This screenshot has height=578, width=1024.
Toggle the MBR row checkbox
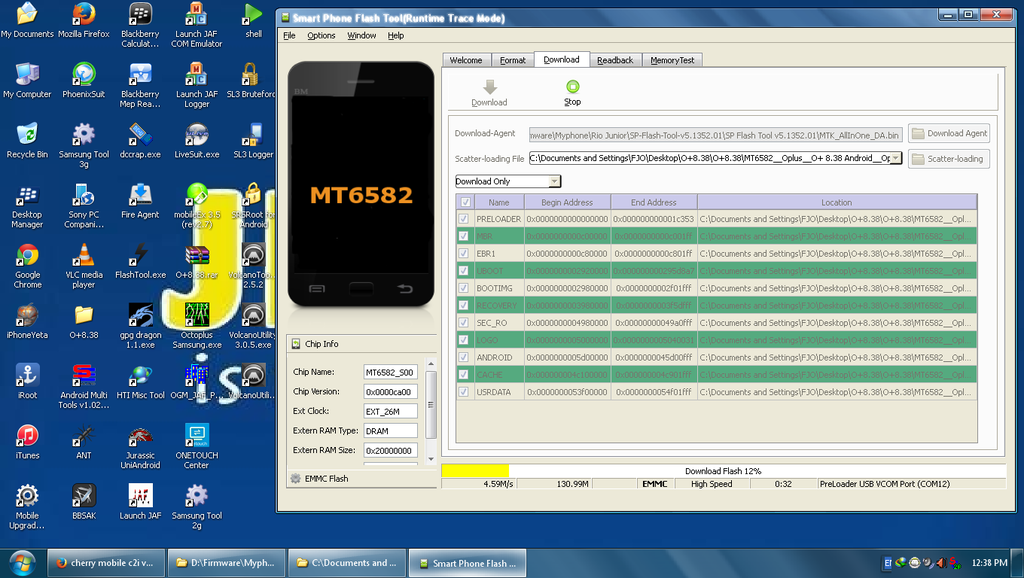pos(464,236)
